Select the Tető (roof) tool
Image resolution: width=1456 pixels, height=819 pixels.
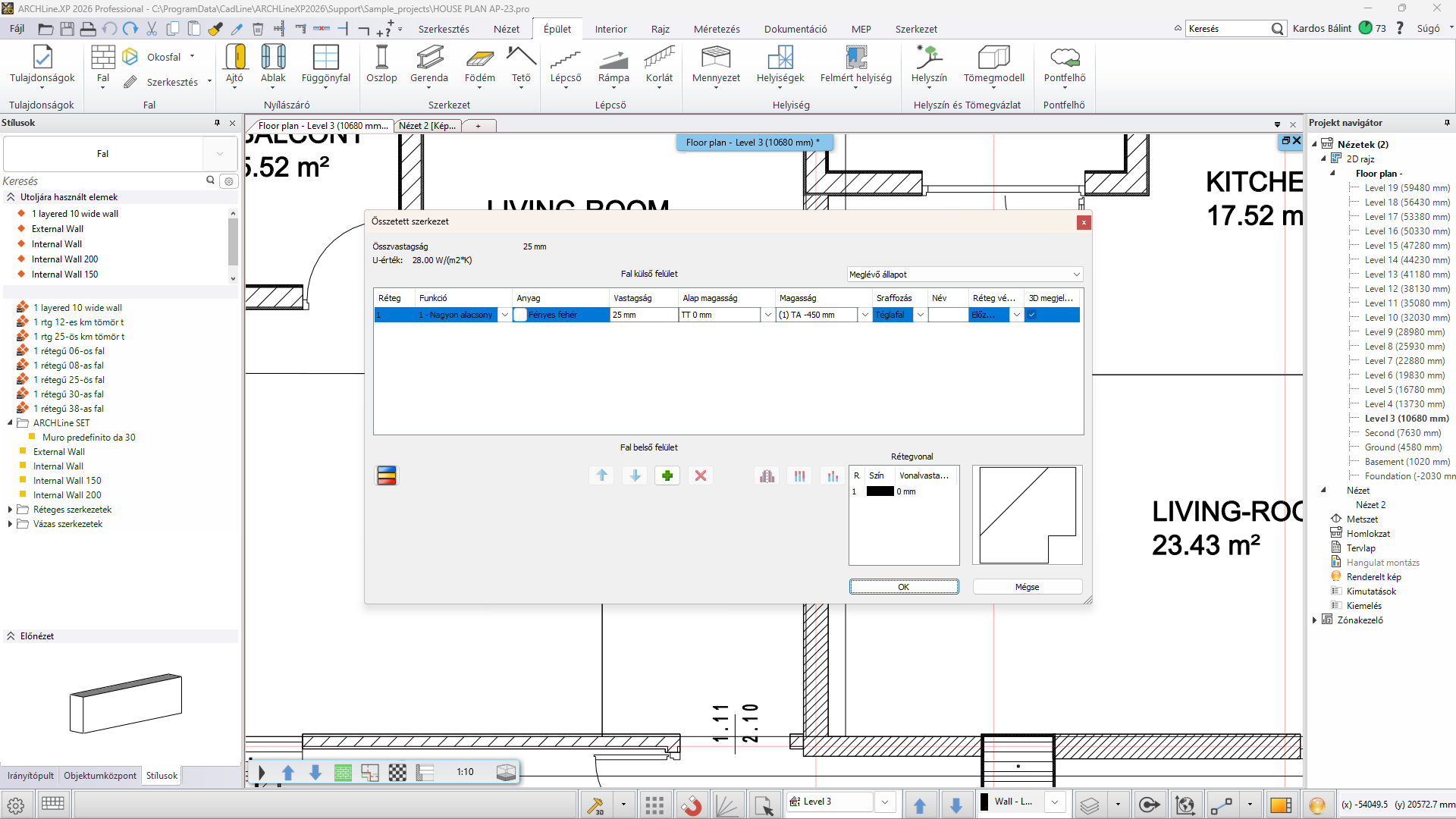(521, 58)
